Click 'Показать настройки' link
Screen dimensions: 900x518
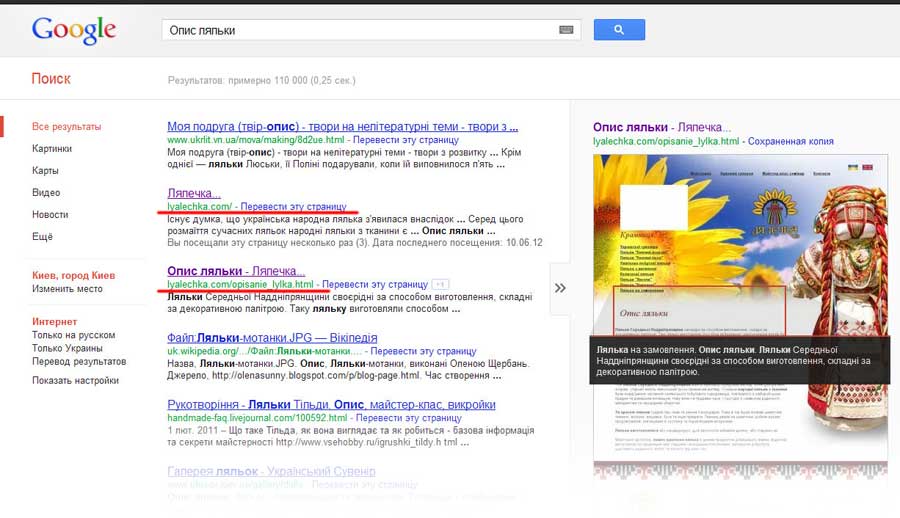click(75, 380)
